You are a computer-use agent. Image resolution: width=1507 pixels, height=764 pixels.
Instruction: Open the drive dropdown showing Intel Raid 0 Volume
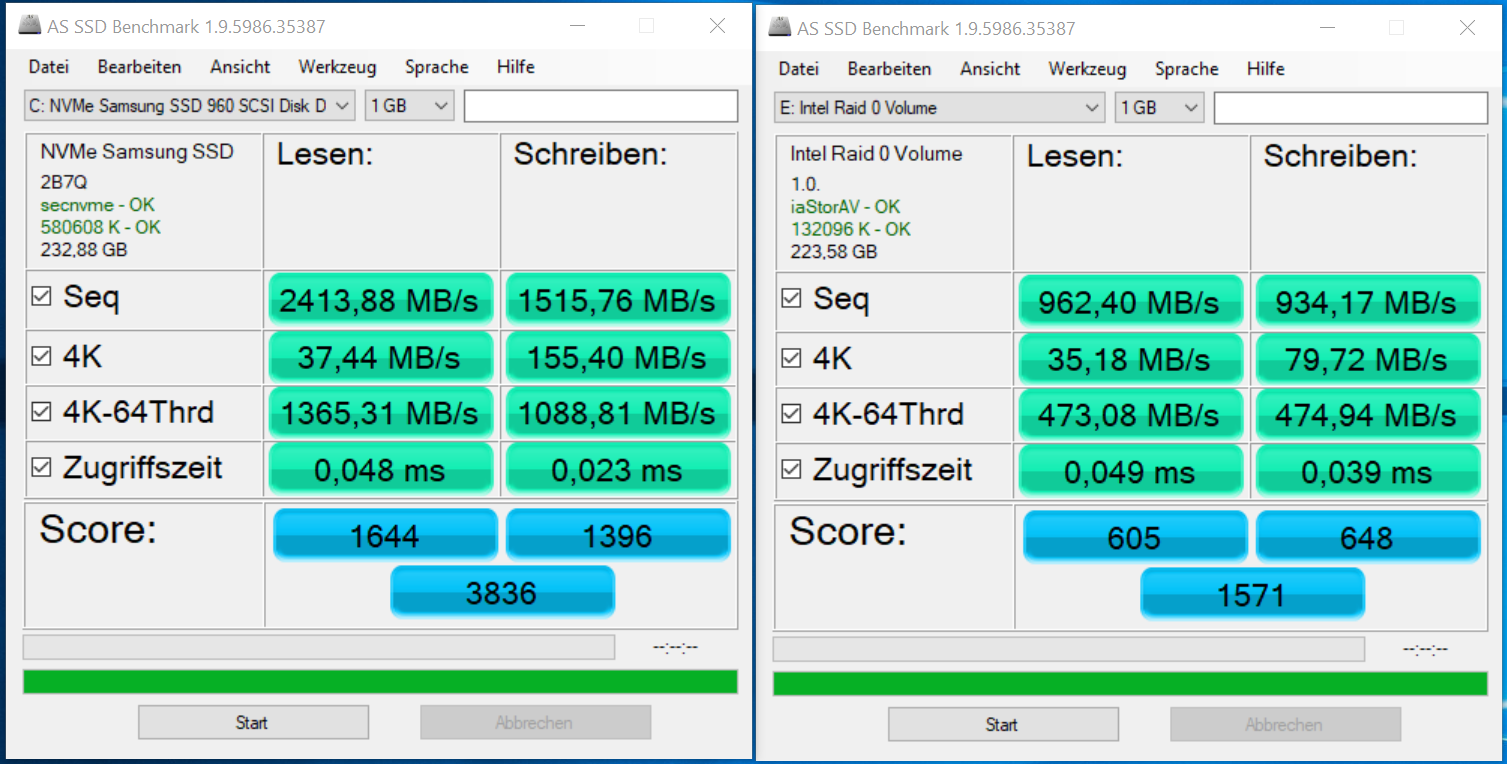(939, 107)
